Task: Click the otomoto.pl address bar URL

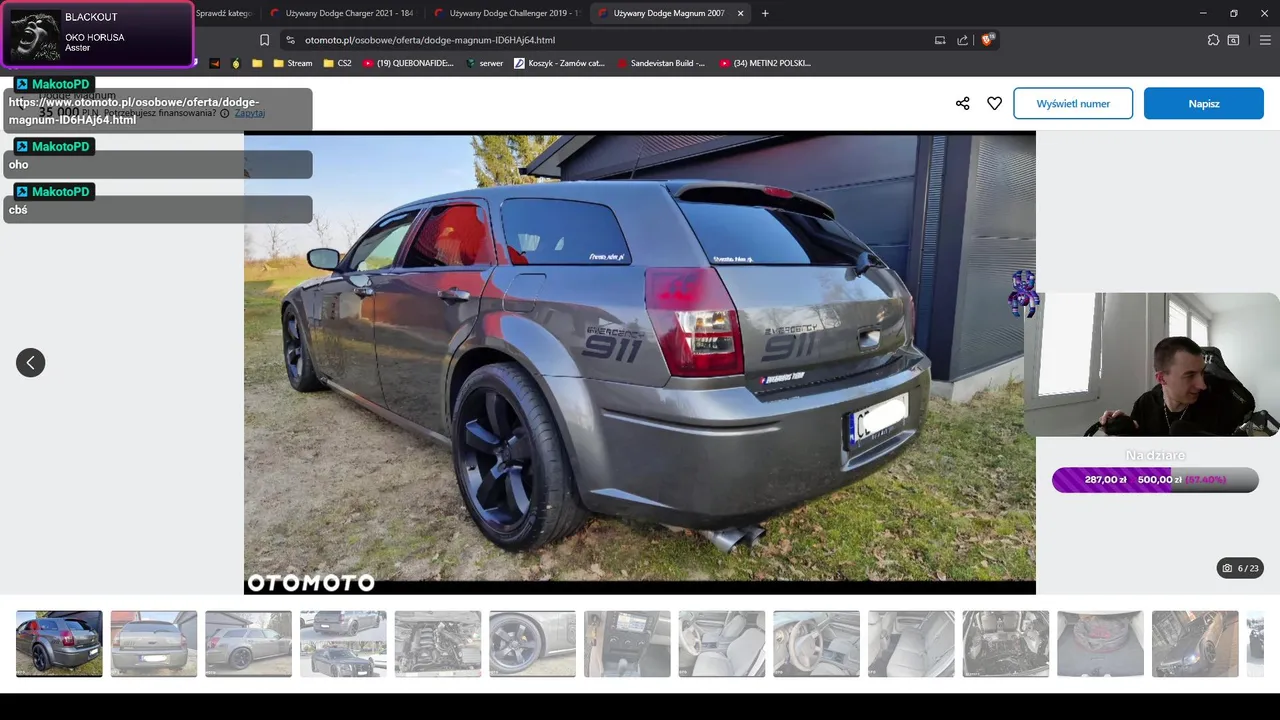Action: [x=430, y=40]
